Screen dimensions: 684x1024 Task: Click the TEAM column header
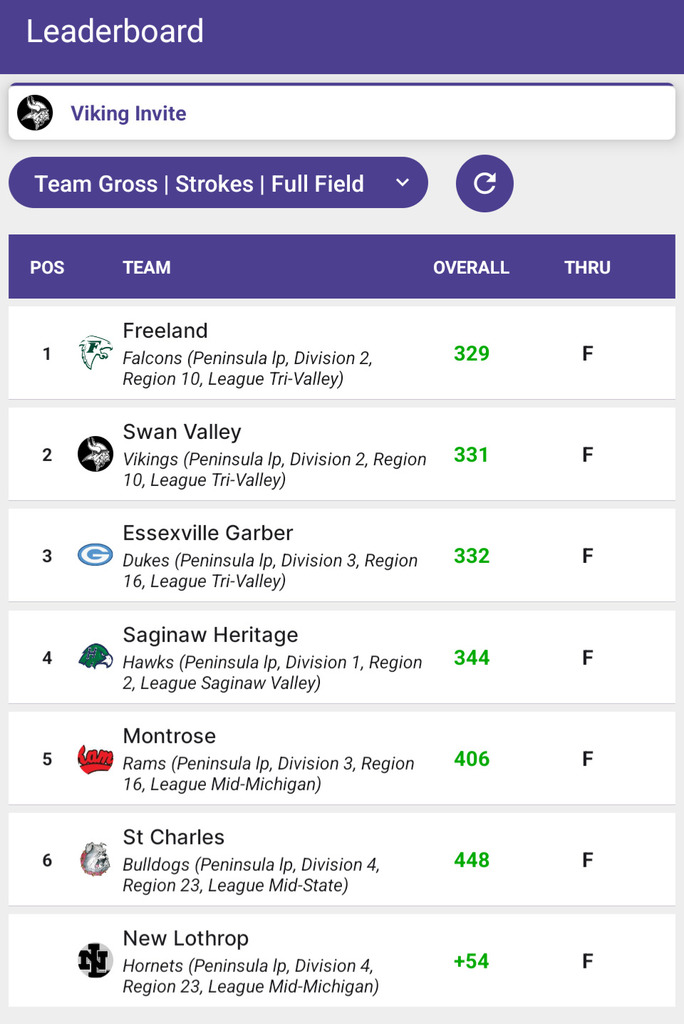pyautogui.click(x=146, y=267)
